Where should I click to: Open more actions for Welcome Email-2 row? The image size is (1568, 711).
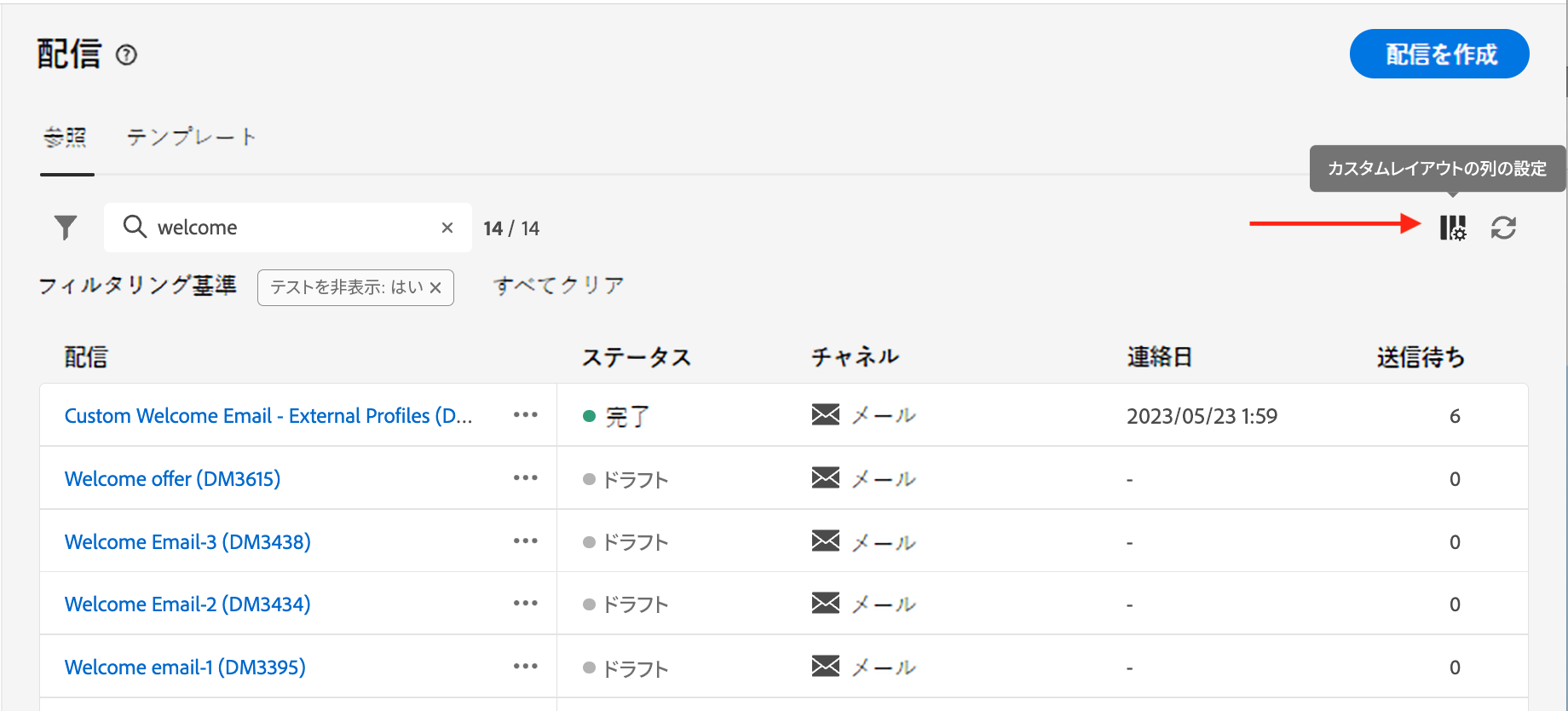click(x=526, y=604)
